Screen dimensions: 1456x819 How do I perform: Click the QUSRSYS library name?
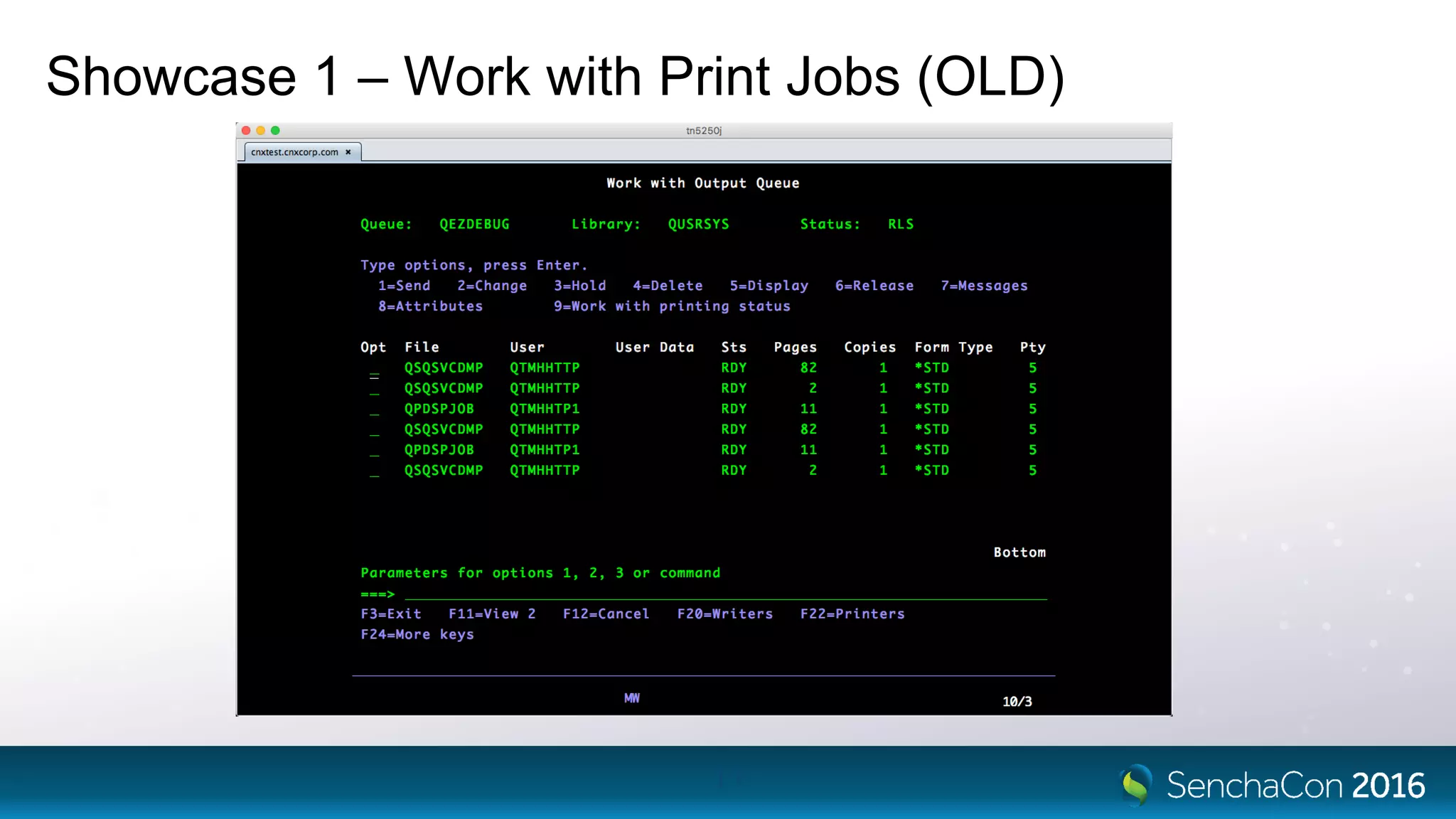coord(699,224)
